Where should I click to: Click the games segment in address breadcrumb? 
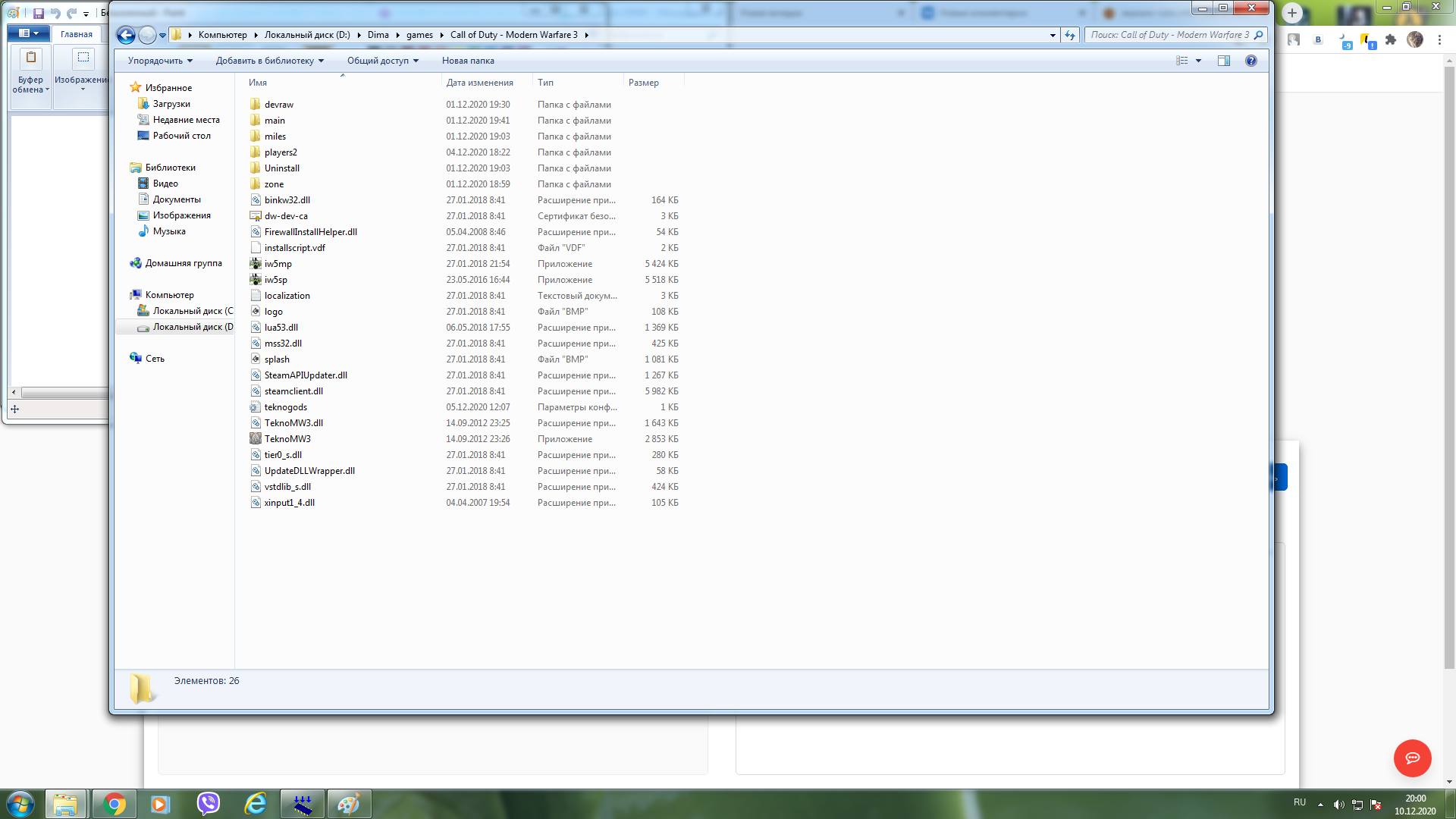tap(419, 35)
